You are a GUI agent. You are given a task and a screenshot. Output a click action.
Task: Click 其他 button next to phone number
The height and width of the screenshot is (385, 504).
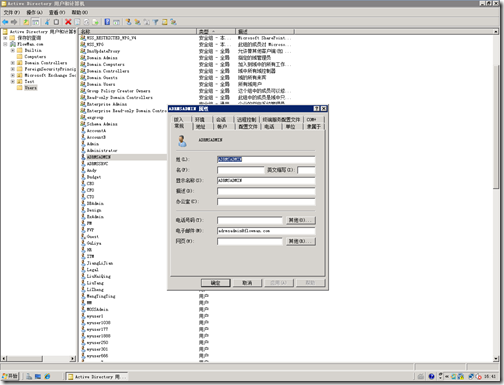tap(300, 220)
